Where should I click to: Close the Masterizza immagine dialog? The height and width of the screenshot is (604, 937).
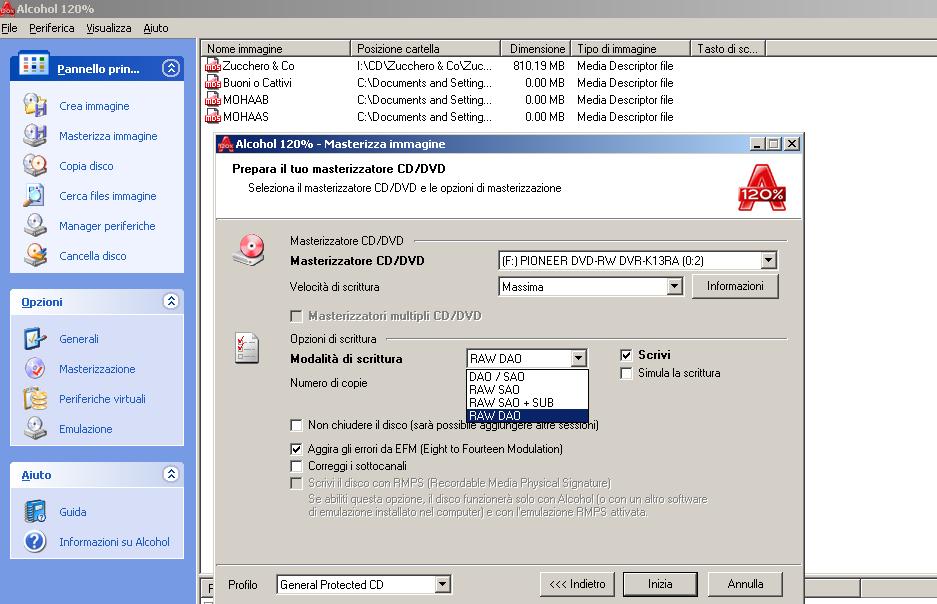792,144
